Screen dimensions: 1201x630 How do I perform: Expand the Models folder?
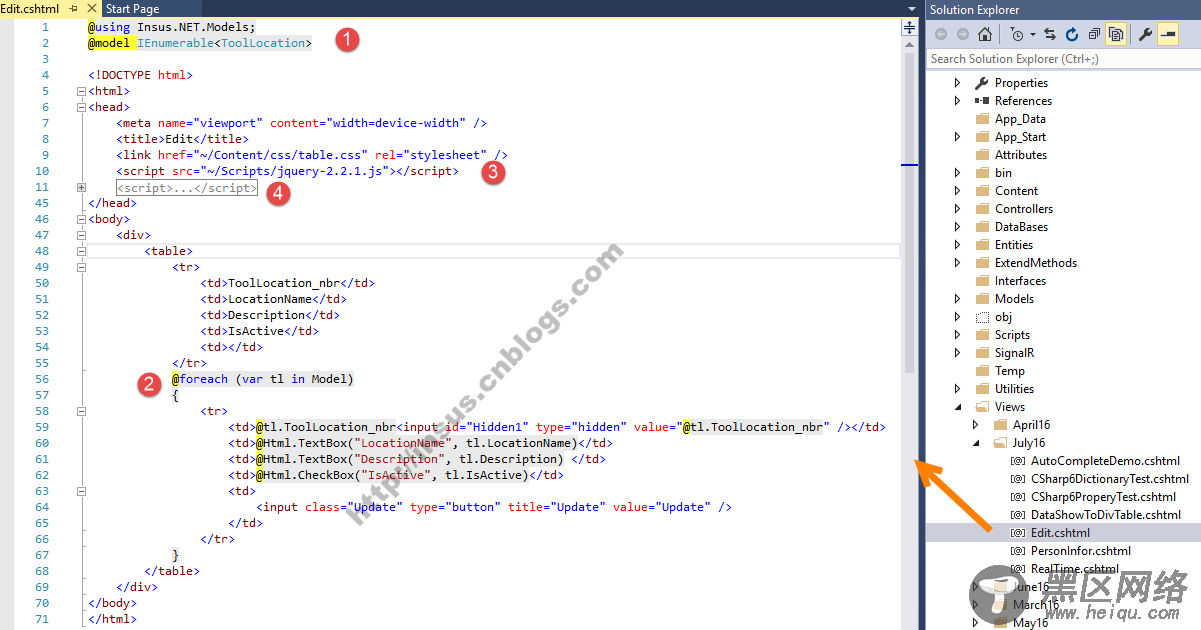tap(957, 299)
